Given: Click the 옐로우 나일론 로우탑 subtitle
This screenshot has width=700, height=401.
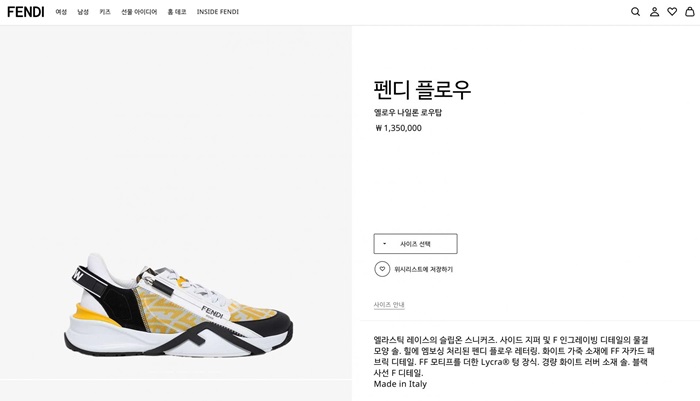Looking at the screenshot, I should [408, 112].
